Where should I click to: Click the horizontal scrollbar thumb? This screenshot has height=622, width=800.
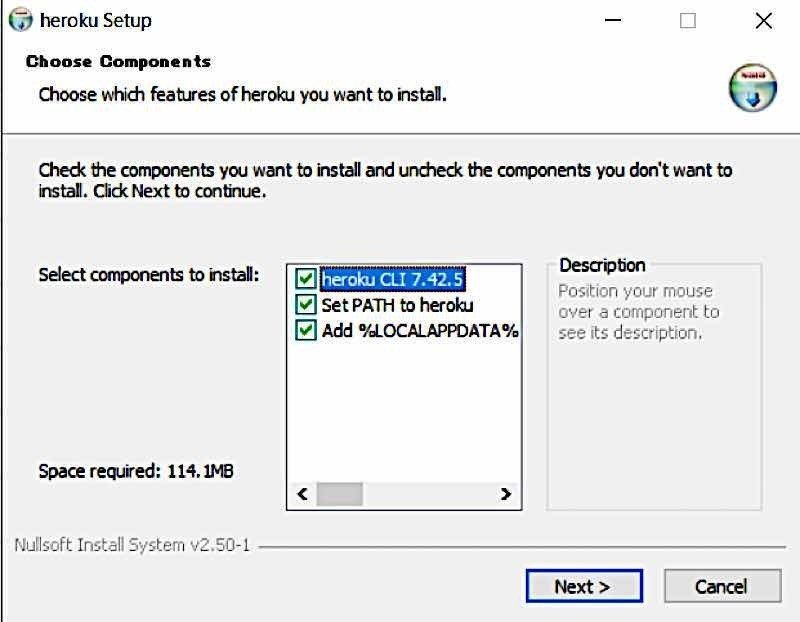[x=340, y=494]
